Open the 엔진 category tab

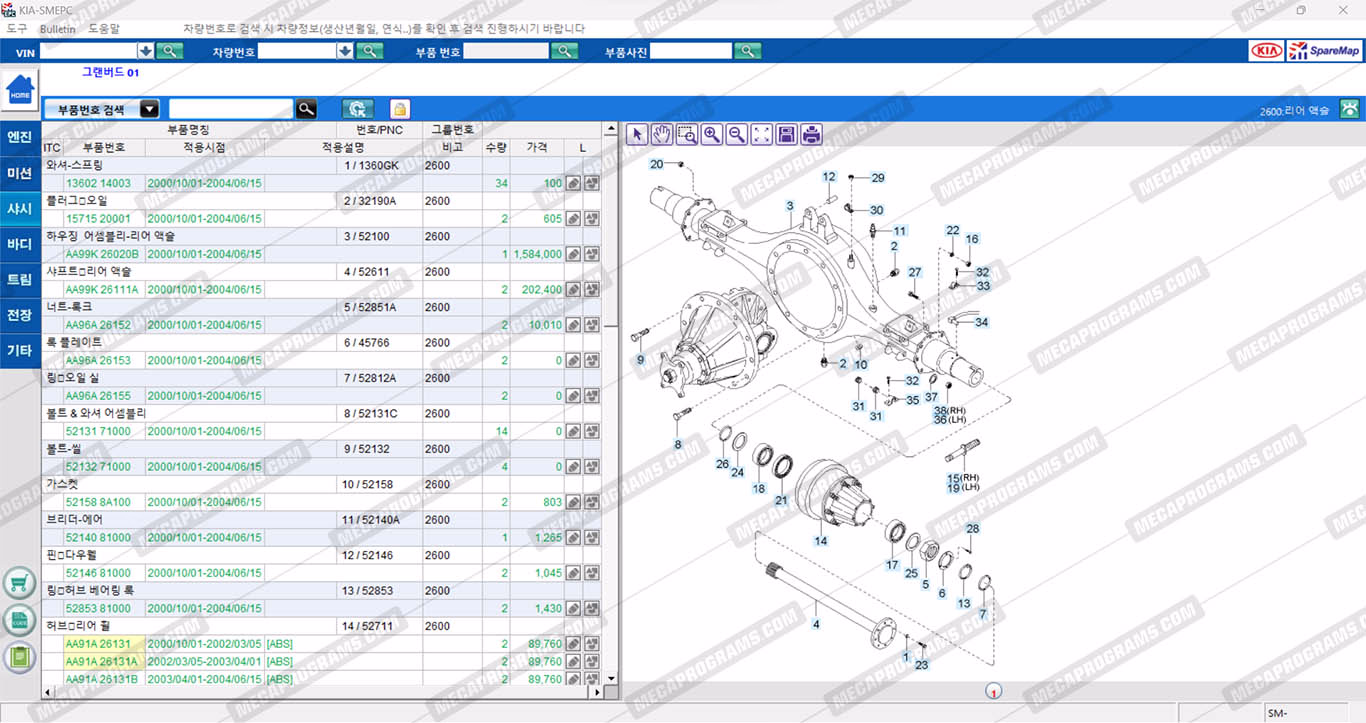tap(19, 137)
